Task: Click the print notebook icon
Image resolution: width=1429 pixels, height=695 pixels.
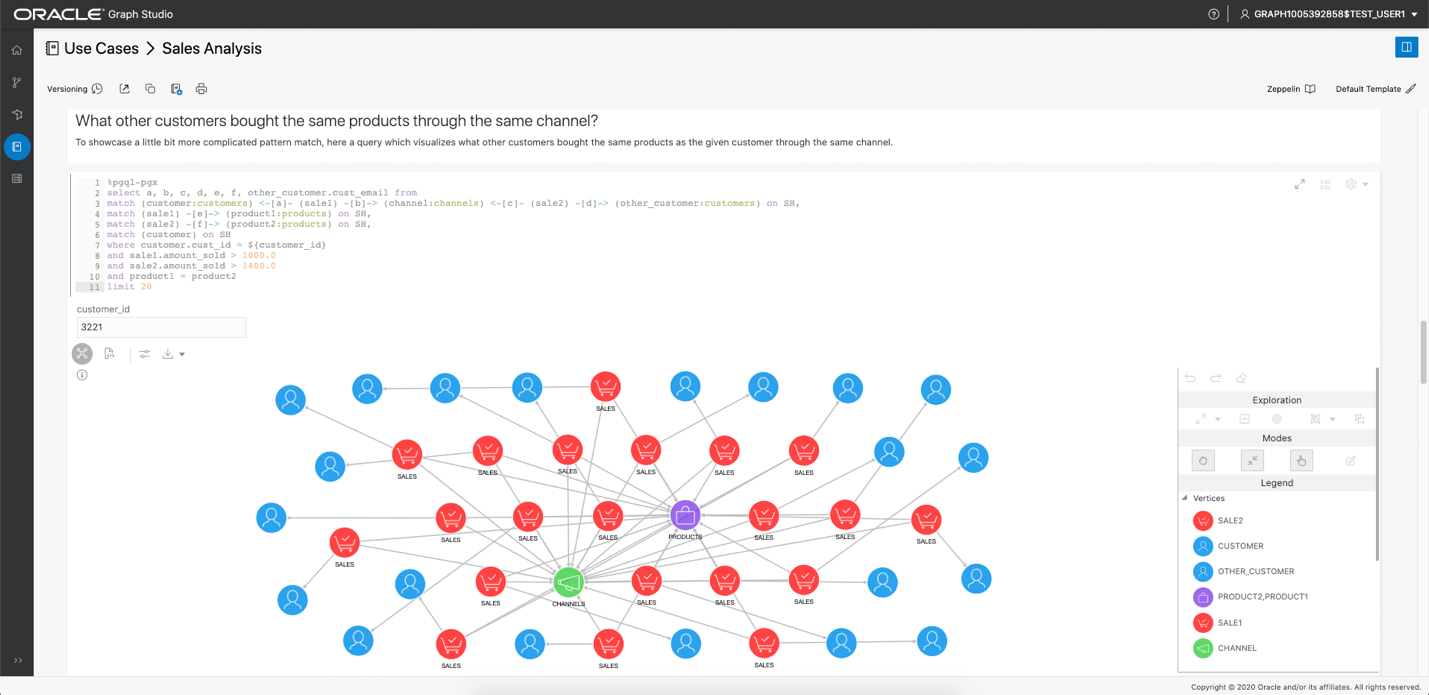Action: pyautogui.click(x=201, y=89)
